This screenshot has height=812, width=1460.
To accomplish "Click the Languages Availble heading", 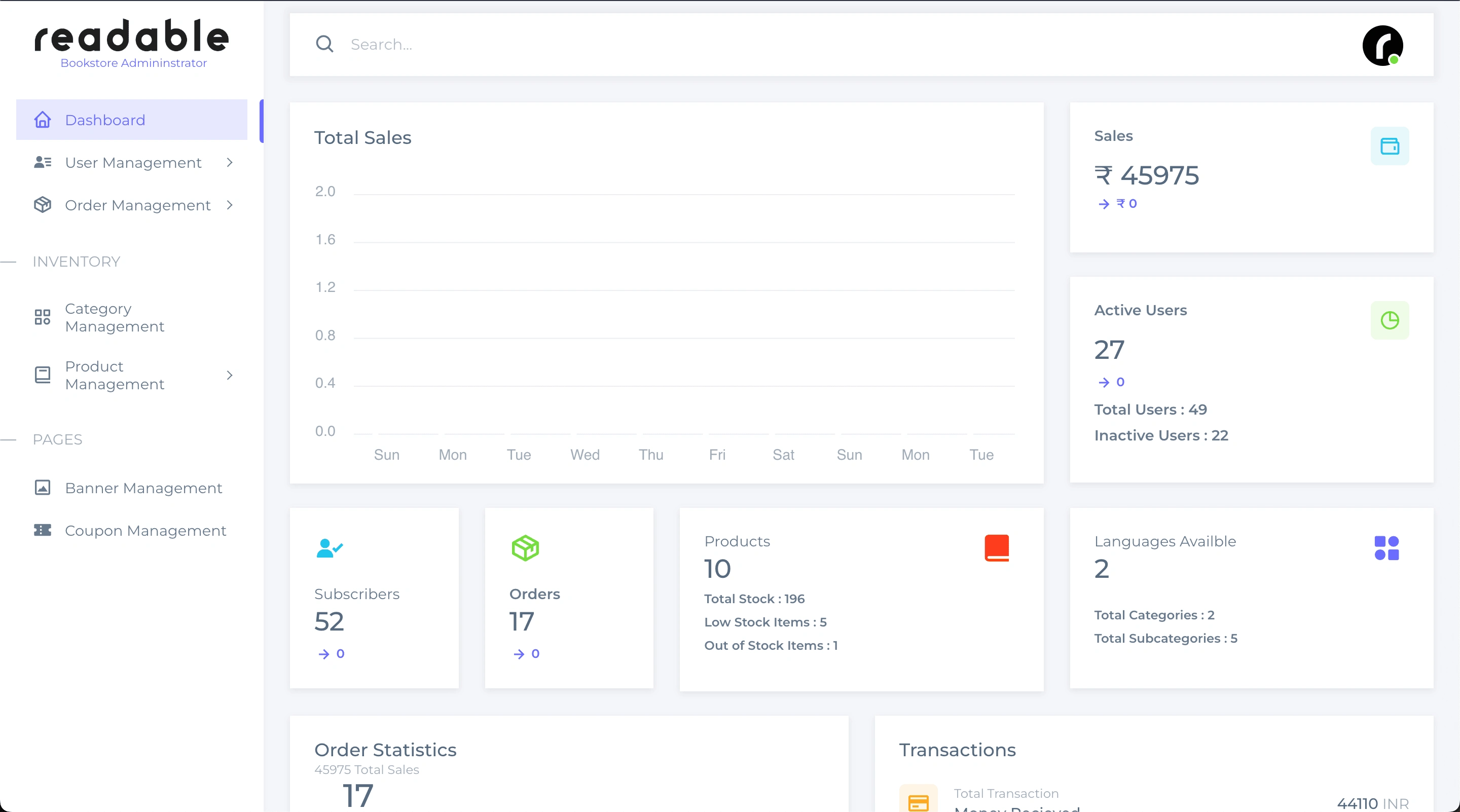I will pyautogui.click(x=1165, y=541).
